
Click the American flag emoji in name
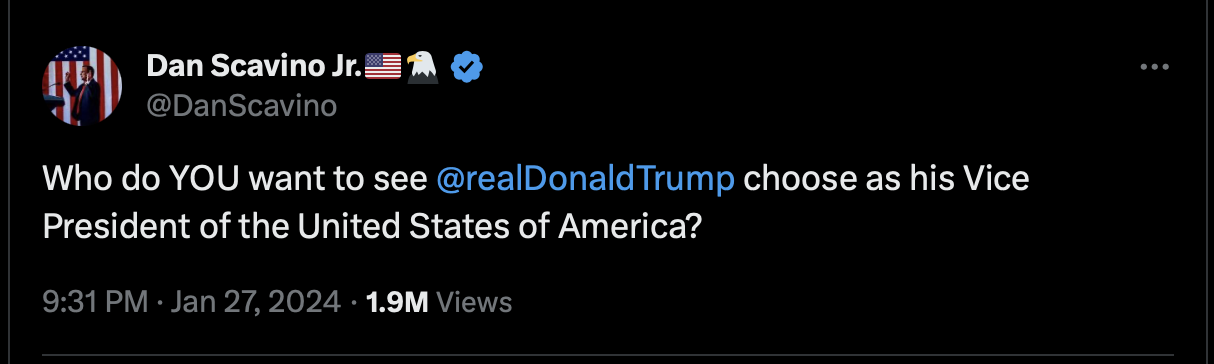(383, 67)
